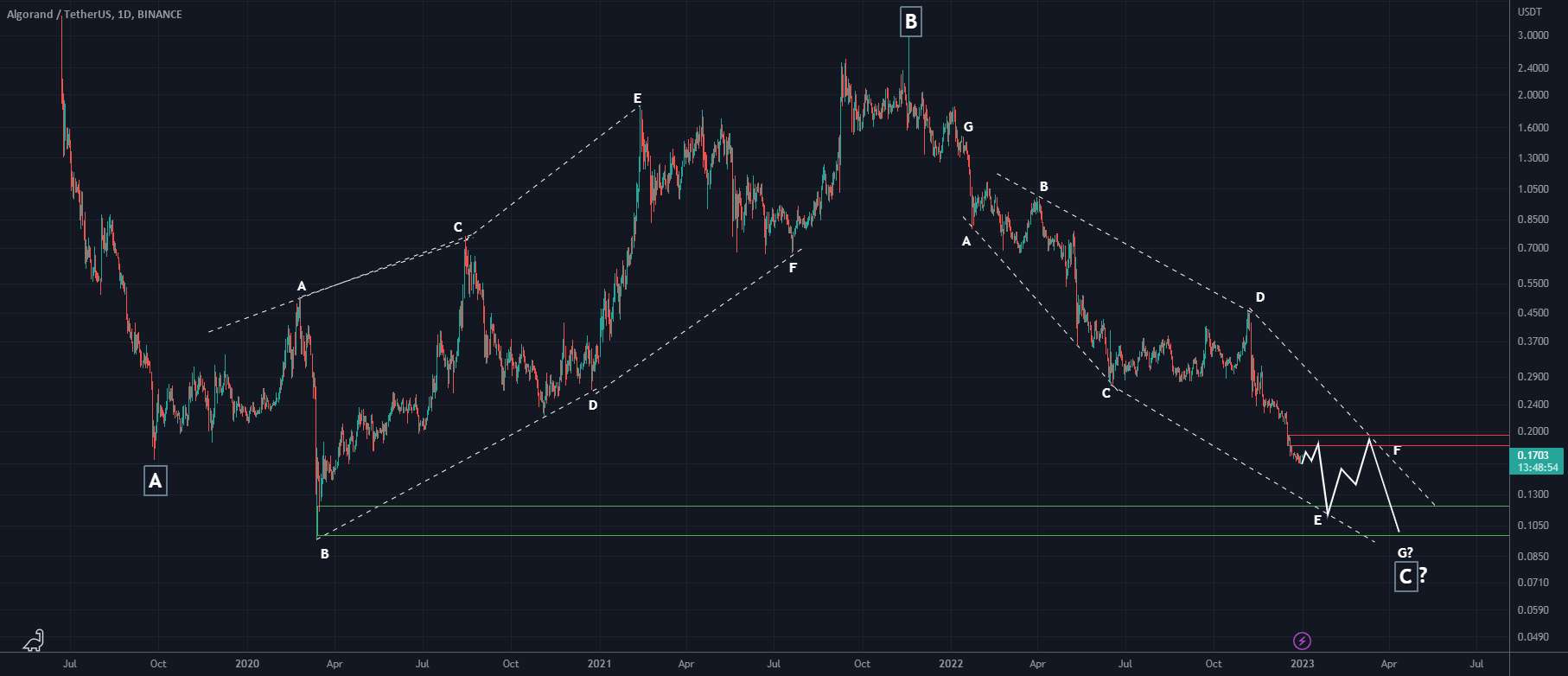
Task: Select the boxed B wave label at the top
Action: [x=910, y=22]
